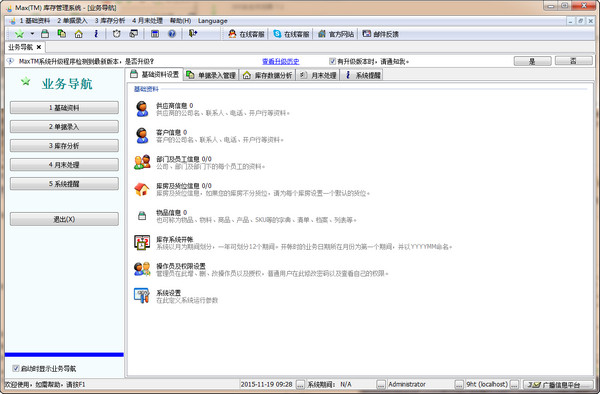Screen dimensions: 600x394
Task: Click the blue help question-mark icon
Action: tap(172, 34)
